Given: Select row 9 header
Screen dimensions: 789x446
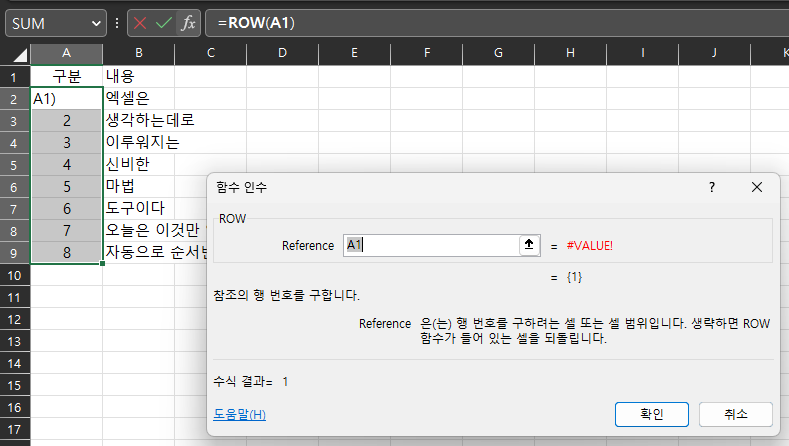Looking at the screenshot, I should click(x=15, y=253).
